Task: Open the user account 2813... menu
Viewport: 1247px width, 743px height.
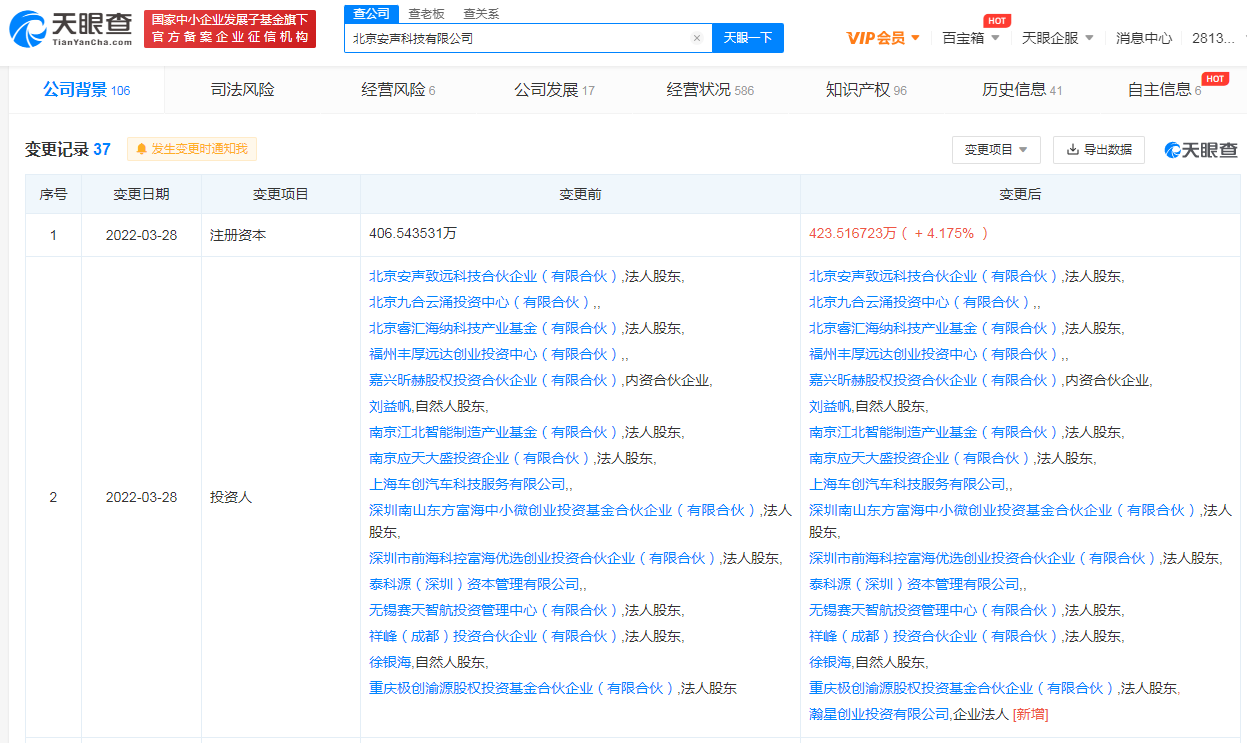Action: [1214, 38]
